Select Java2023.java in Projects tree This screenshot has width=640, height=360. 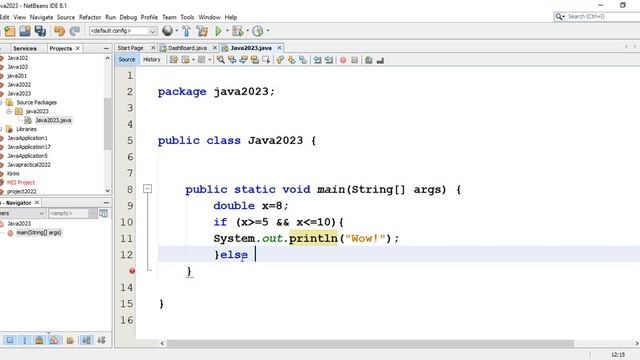point(53,120)
